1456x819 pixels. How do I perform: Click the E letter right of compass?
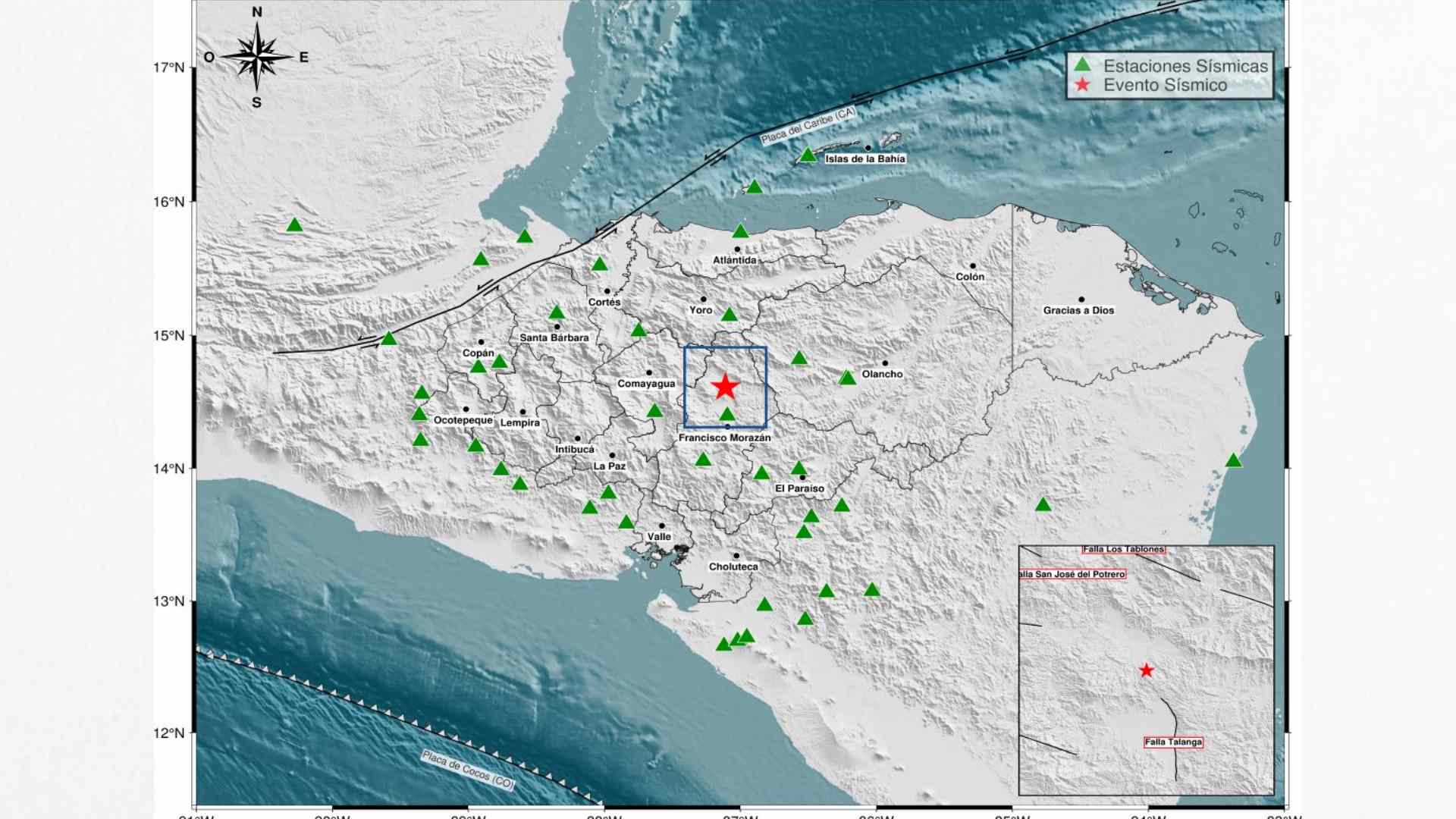[x=304, y=57]
